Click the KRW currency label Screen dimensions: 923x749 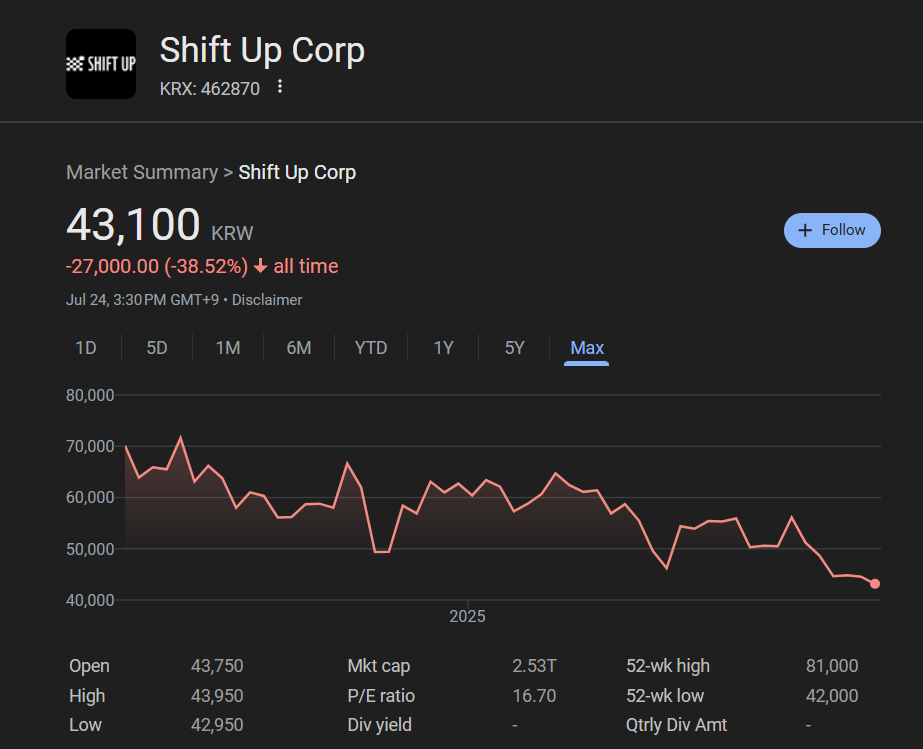point(233,233)
